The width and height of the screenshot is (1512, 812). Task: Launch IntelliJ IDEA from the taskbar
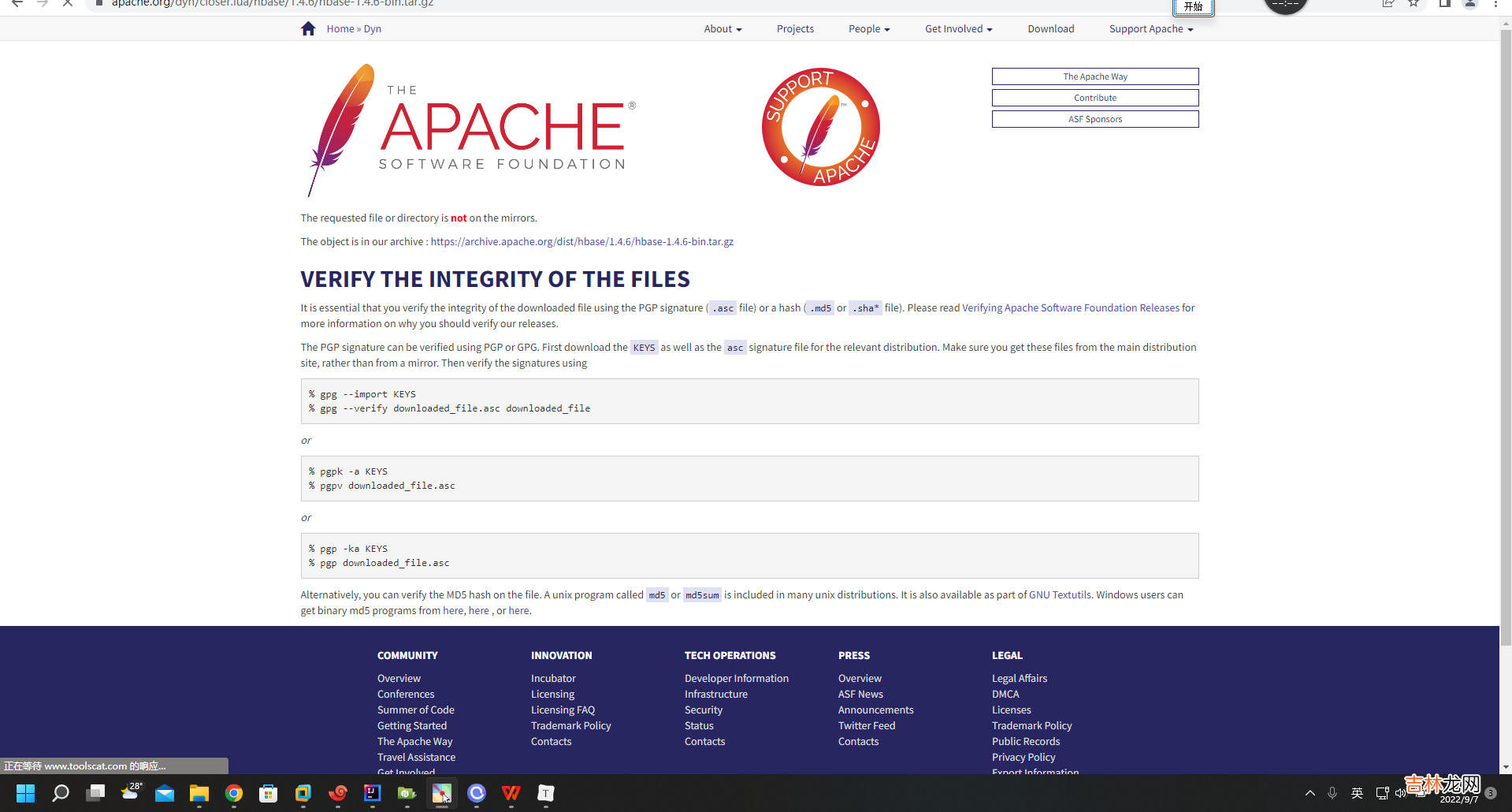[373, 793]
